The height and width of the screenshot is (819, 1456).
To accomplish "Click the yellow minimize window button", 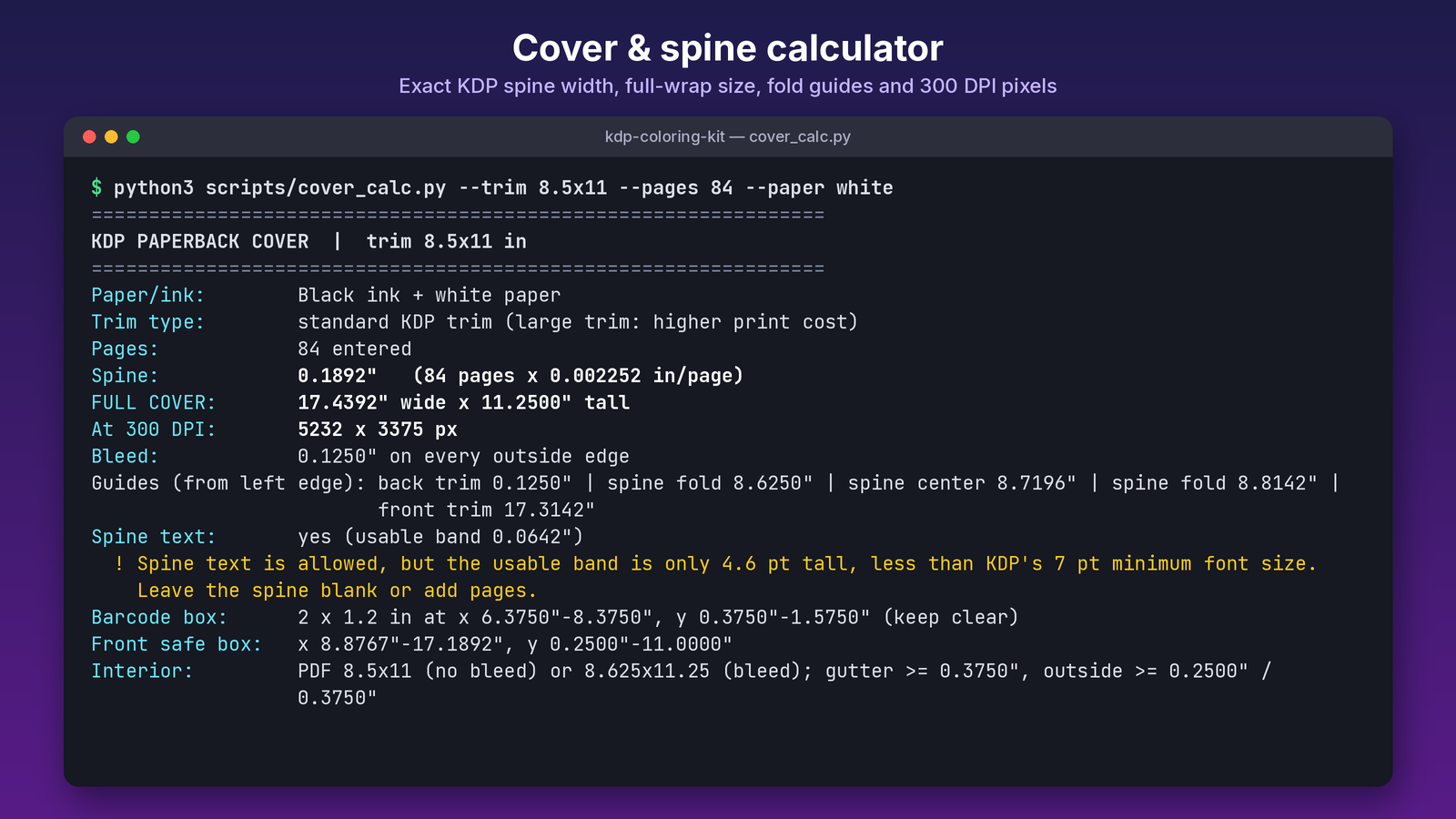I will point(111,136).
